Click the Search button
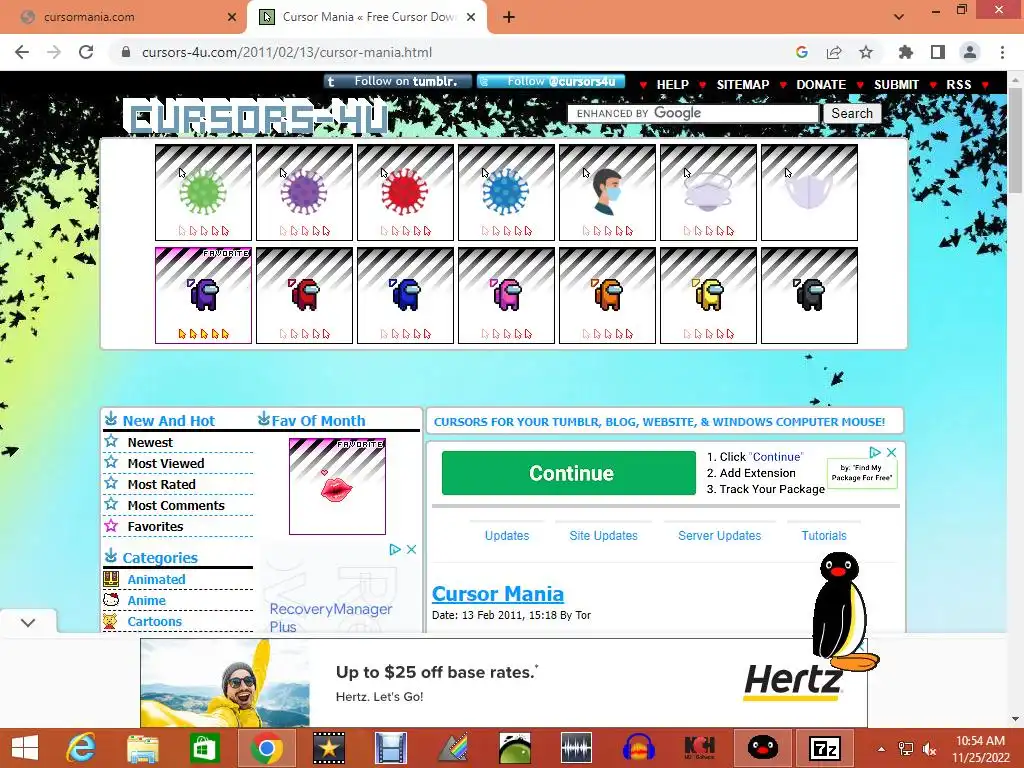The height and width of the screenshot is (768, 1024). click(x=852, y=114)
